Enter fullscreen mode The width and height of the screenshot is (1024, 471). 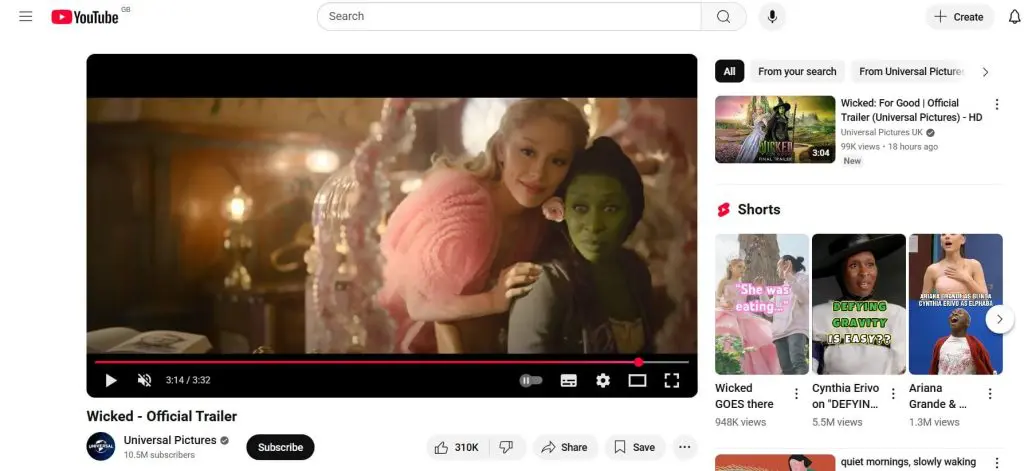672,380
